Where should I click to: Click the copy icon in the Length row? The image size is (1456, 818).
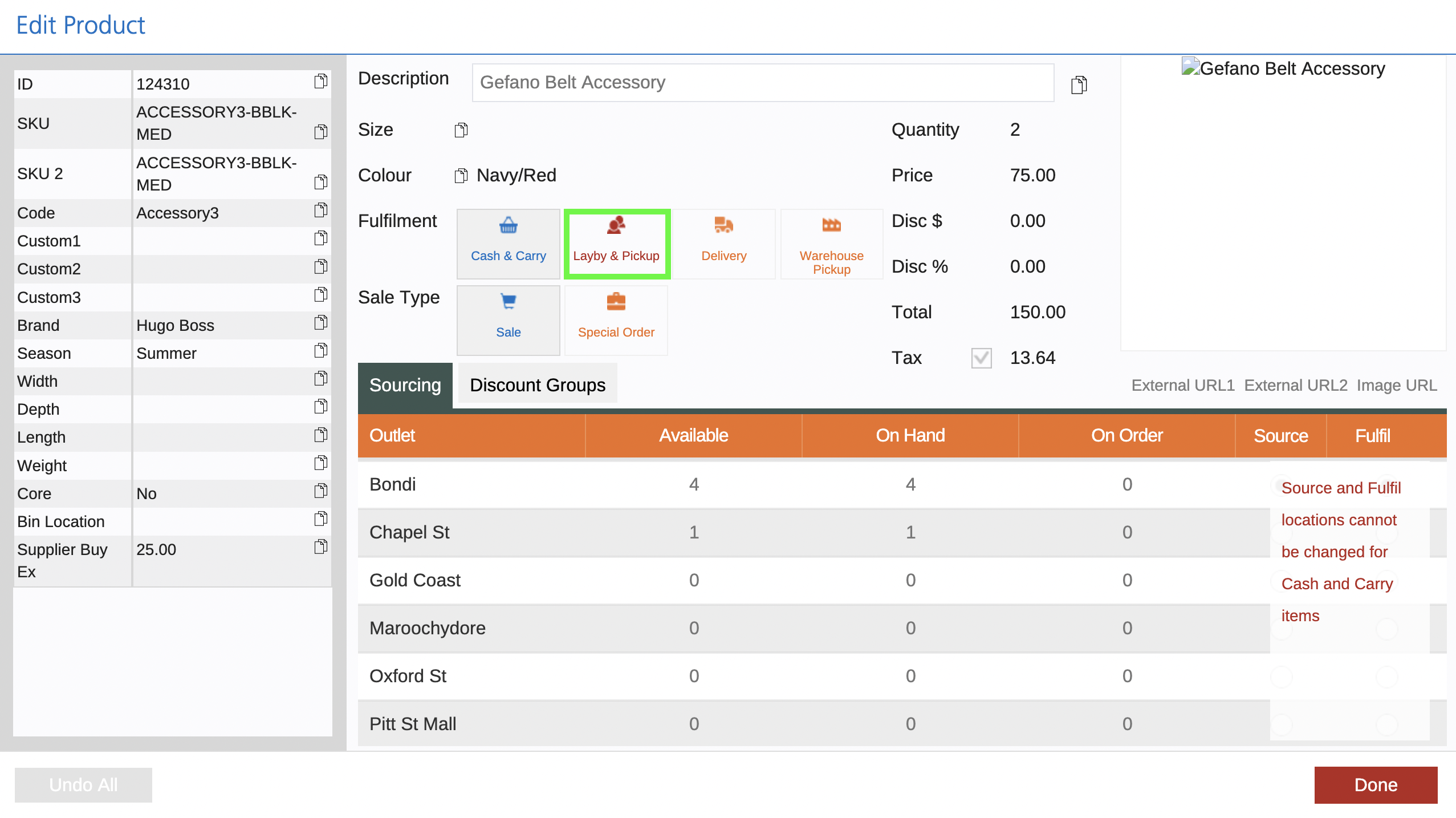321,435
